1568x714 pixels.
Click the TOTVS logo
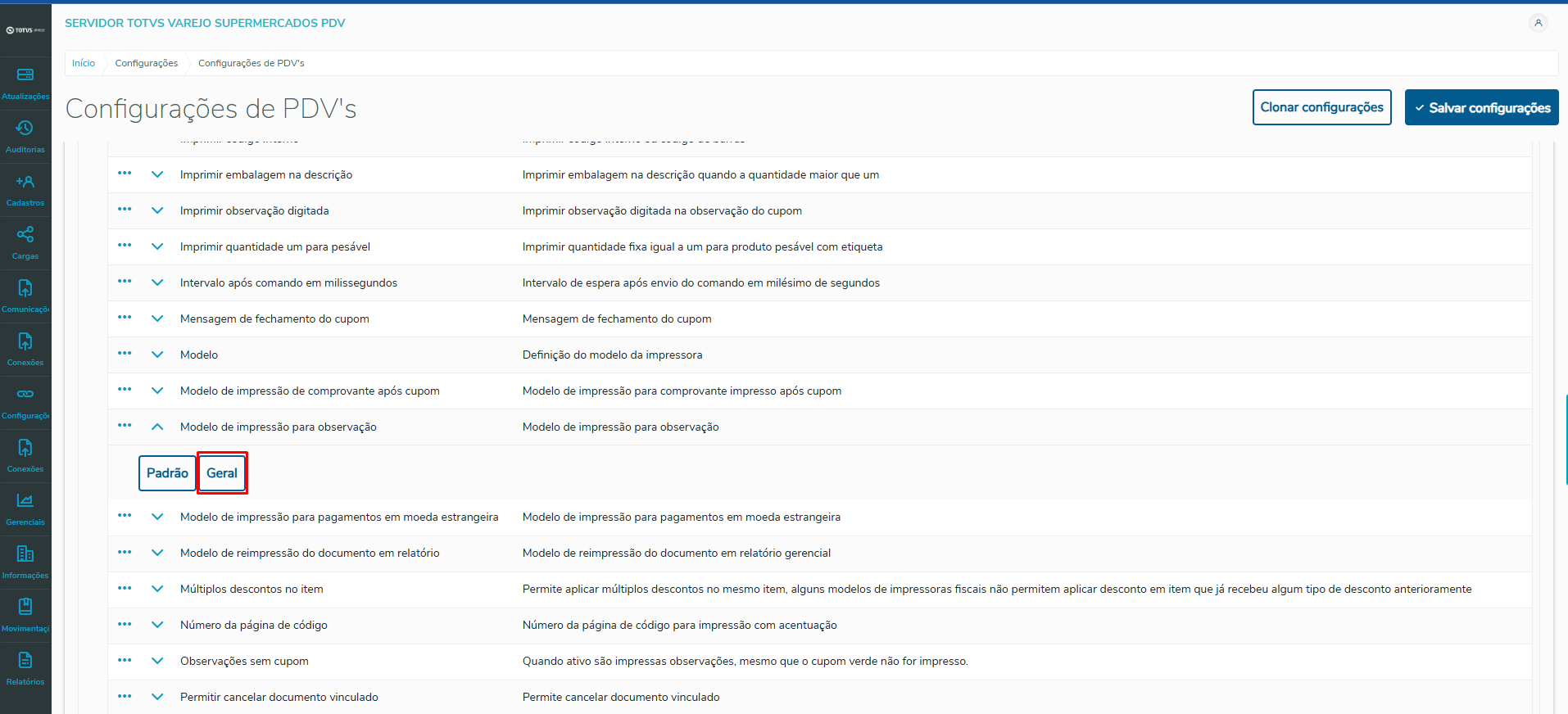tap(25, 30)
